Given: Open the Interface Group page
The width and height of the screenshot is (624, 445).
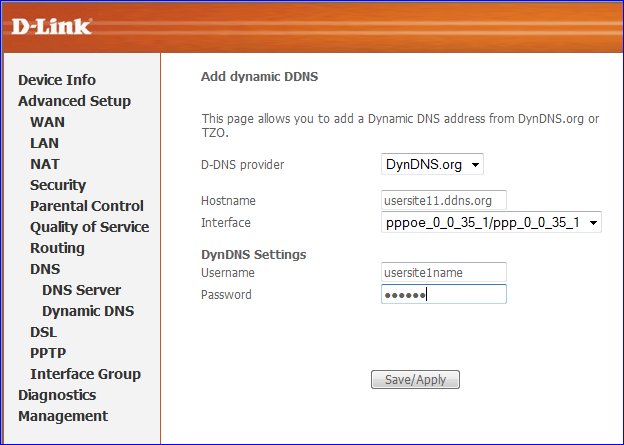Looking at the screenshot, I should pos(86,374).
